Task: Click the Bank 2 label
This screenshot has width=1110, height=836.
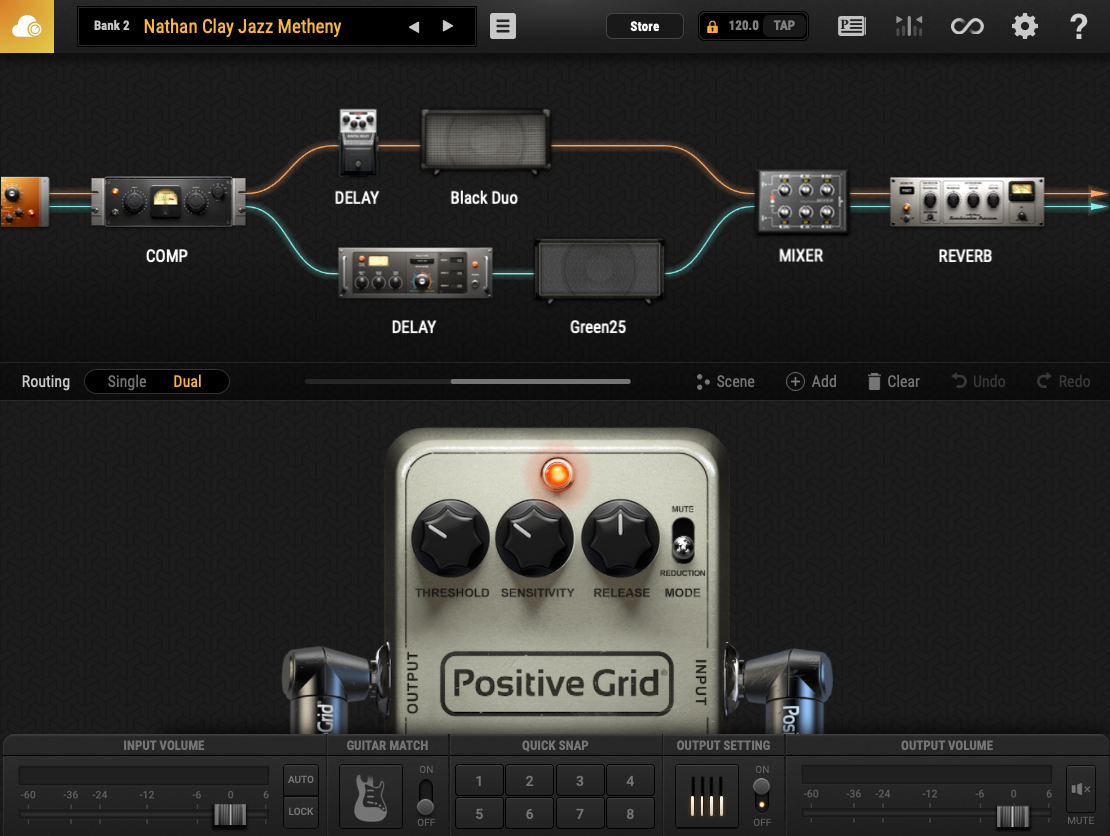Action: tap(111, 25)
